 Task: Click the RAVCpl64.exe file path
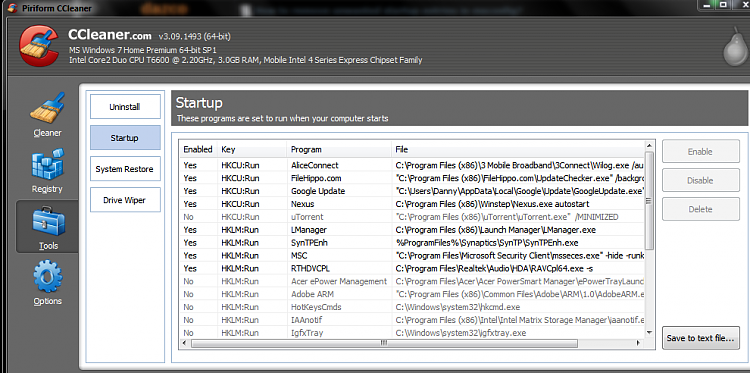[495, 268]
